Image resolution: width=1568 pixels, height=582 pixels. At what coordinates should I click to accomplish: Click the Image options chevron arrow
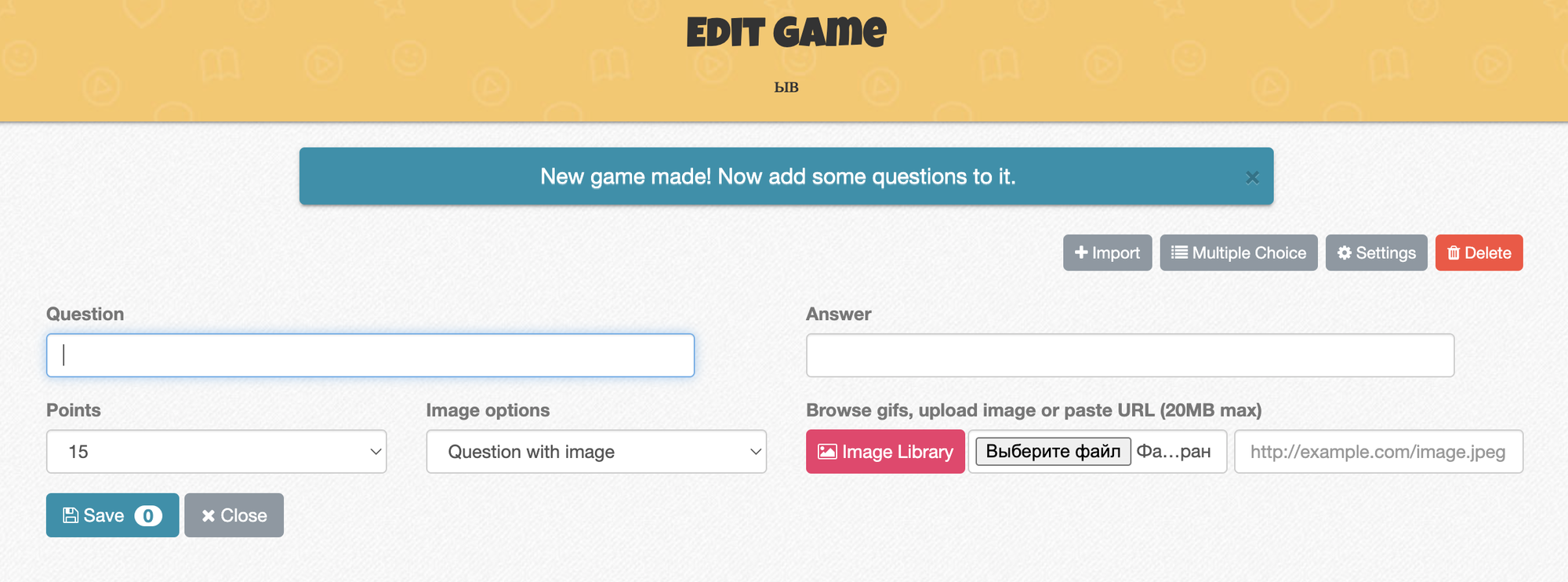click(756, 452)
